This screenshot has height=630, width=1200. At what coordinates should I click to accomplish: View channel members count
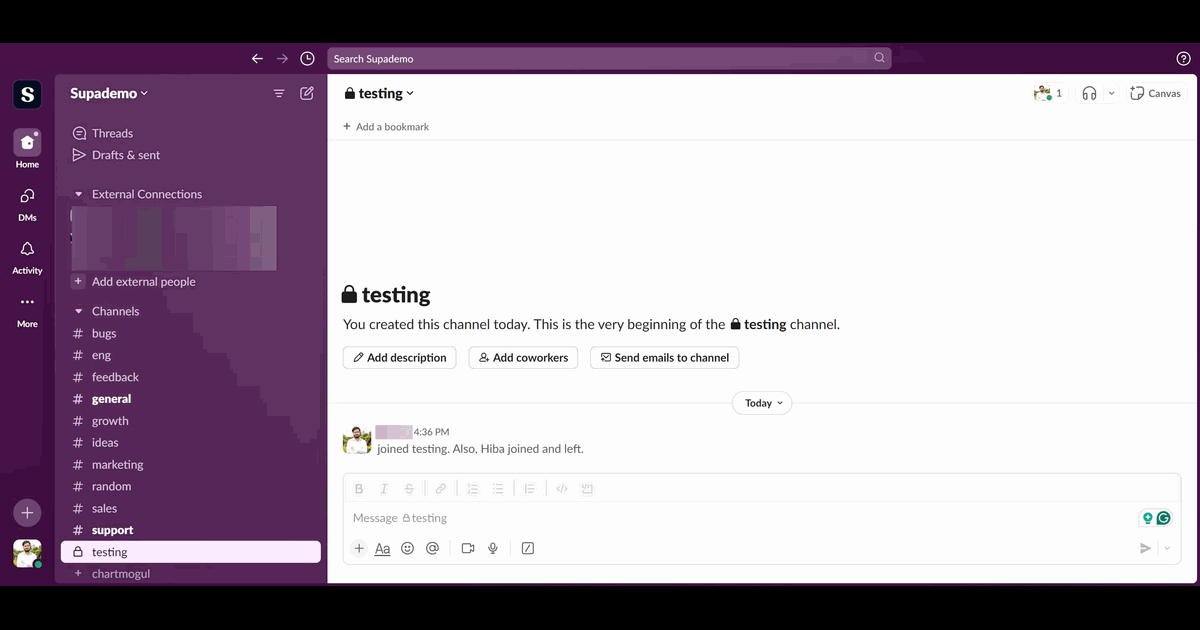(1048, 93)
